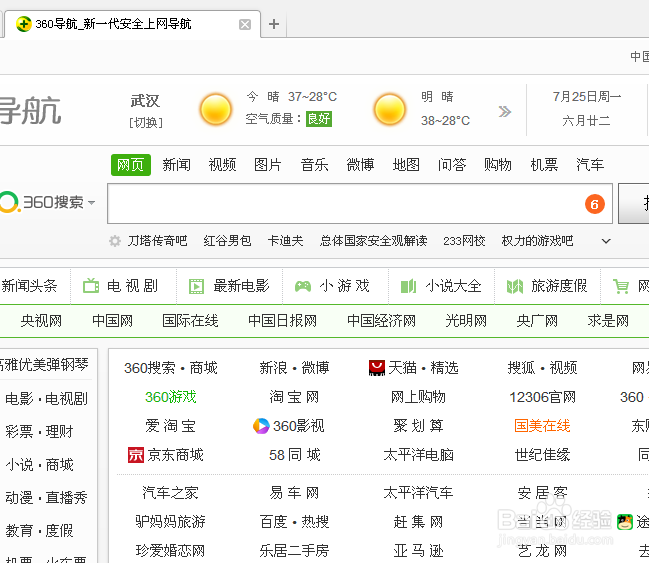Open the 7月25日周一 calendar date
The width and height of the screenshot is (649, 563).
coord(587,97)
